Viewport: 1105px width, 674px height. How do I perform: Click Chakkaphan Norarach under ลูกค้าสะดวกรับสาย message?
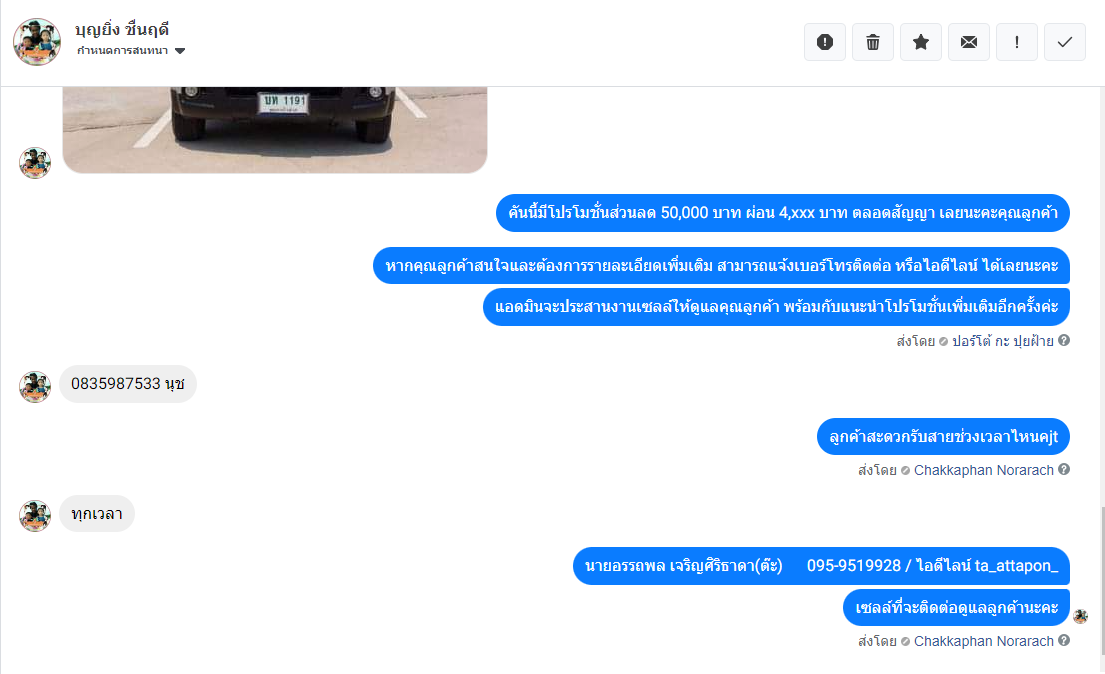click(x=983, y=470)
